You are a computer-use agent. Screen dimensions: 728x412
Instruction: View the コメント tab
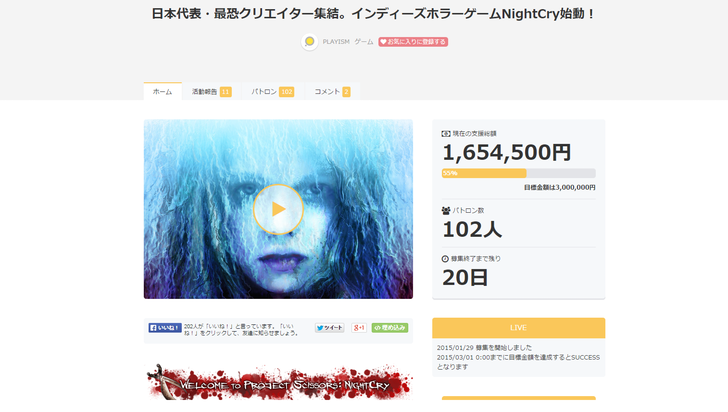[332, 92]
